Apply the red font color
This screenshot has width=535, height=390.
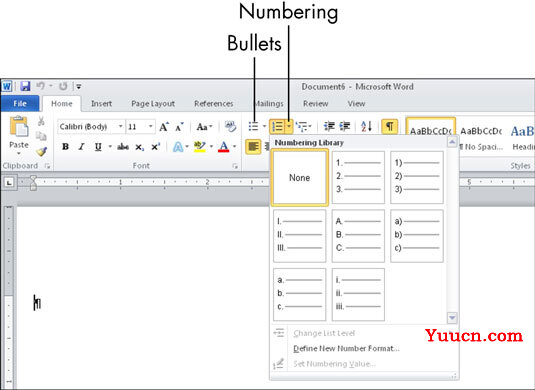coord(223,147)
